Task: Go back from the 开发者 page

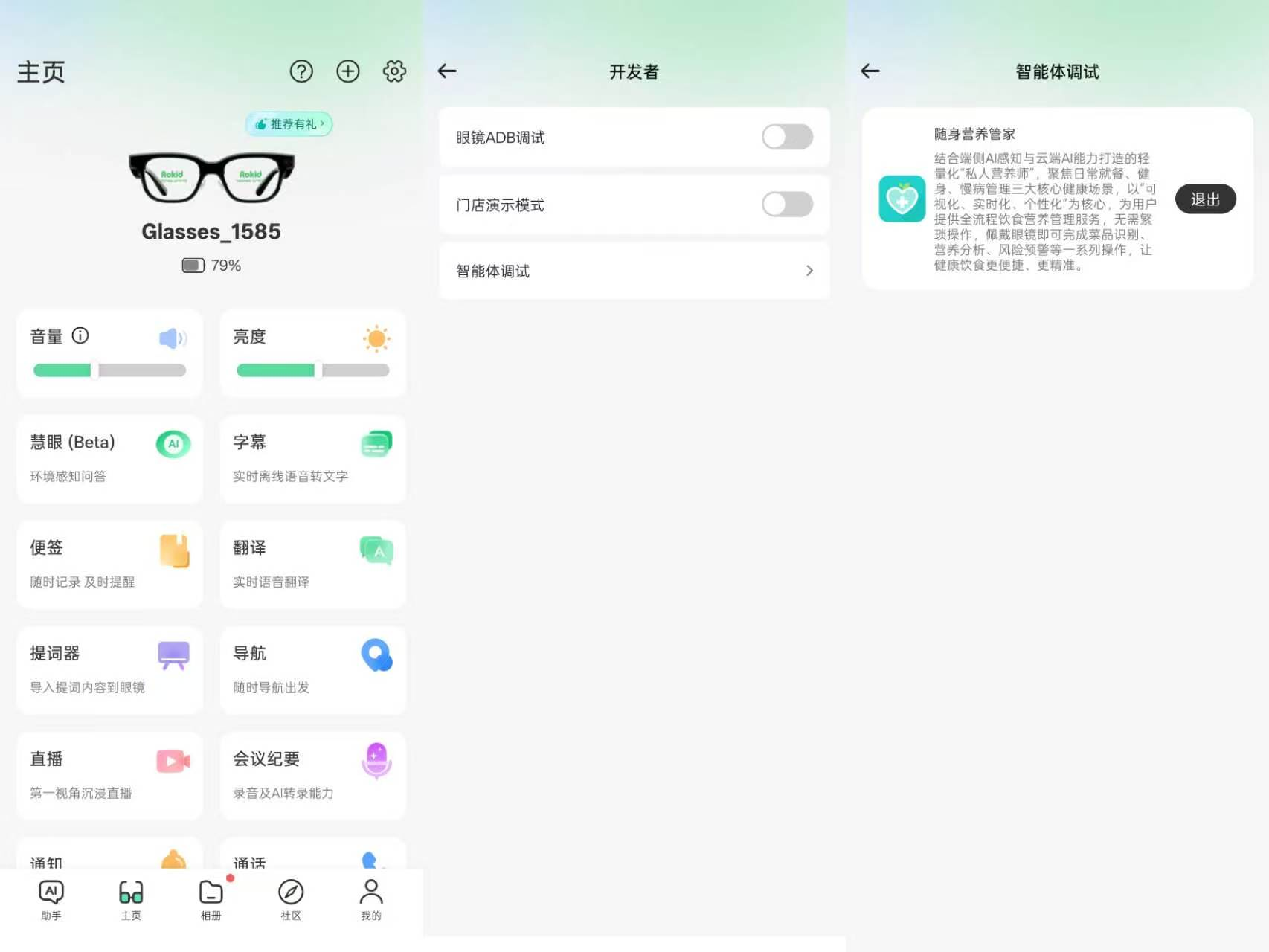Action: click(x=447, y=71)
